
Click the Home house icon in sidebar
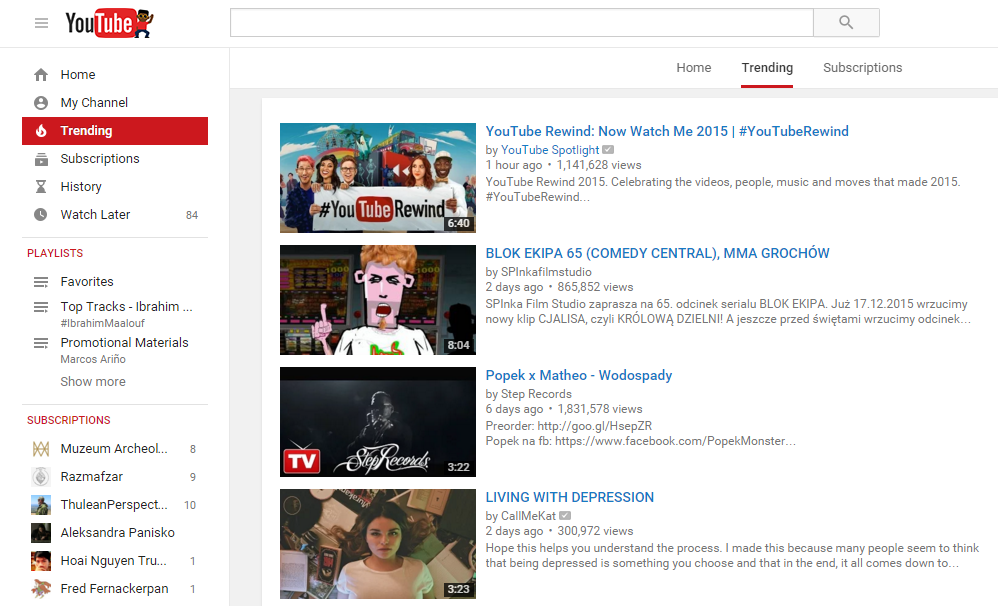pyautogui.click(x=41, y=74)
